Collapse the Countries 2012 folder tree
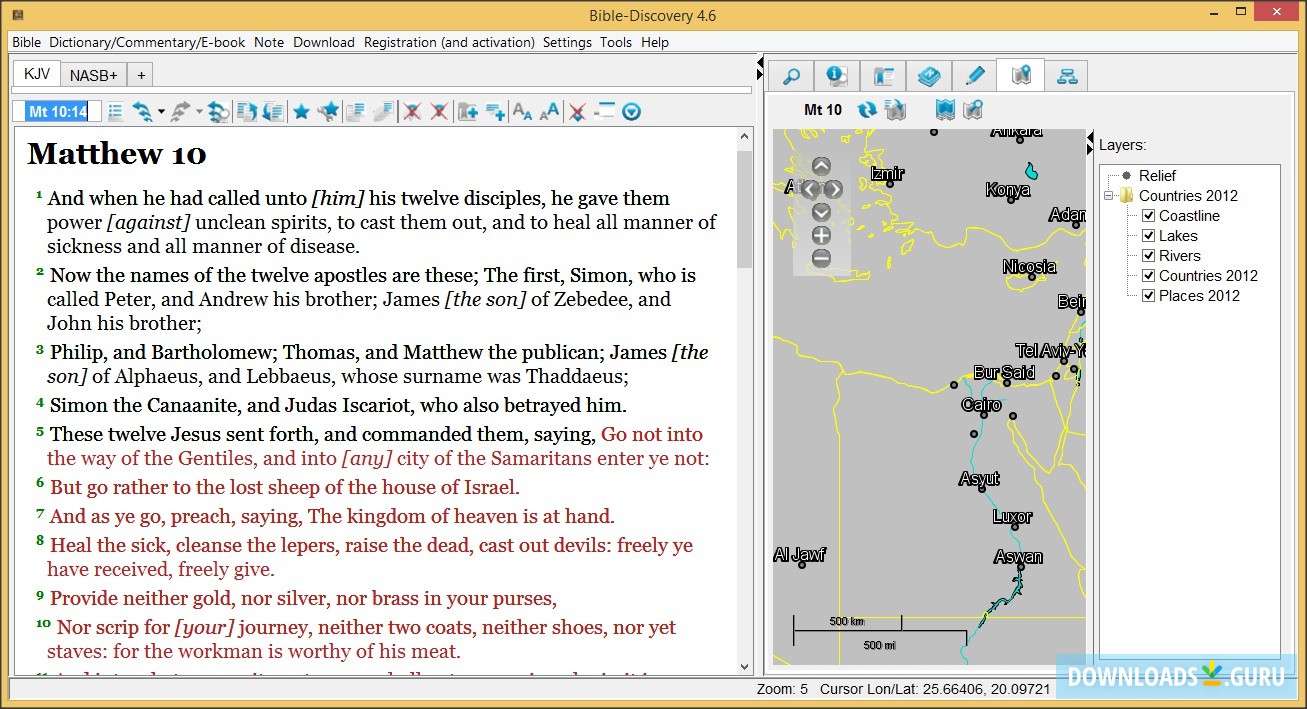This screenshot has height=709, width=1307. click(x=1109, y=196)
